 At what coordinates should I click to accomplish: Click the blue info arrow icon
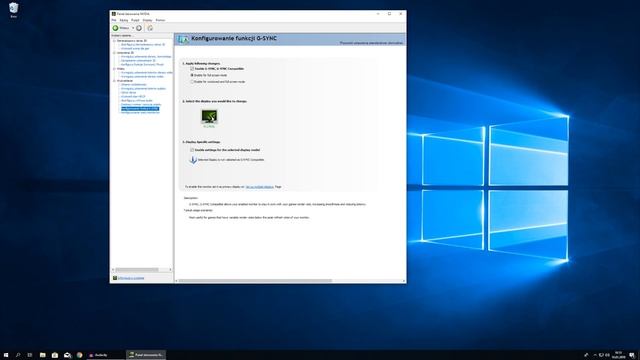click(193, 160)
